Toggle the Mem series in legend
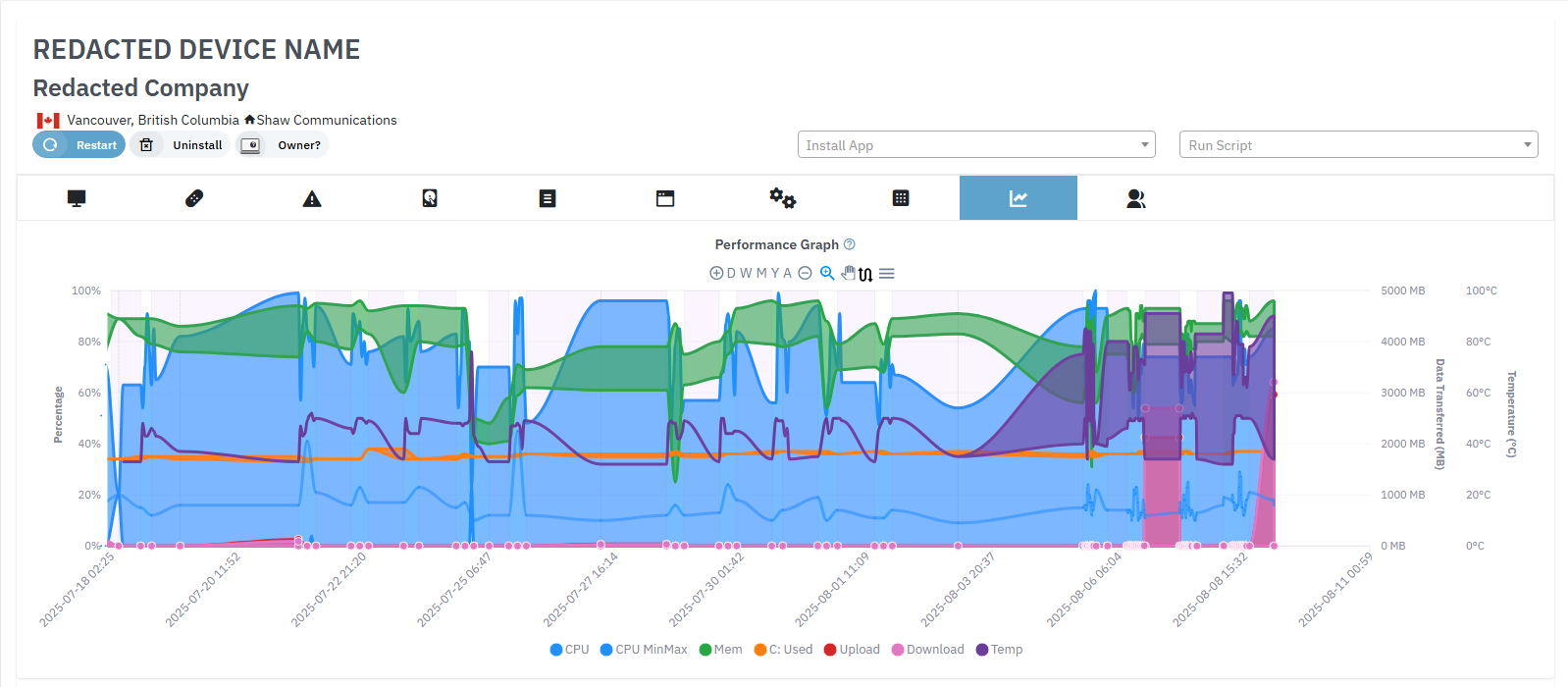1568x687 pixels. 720,650
